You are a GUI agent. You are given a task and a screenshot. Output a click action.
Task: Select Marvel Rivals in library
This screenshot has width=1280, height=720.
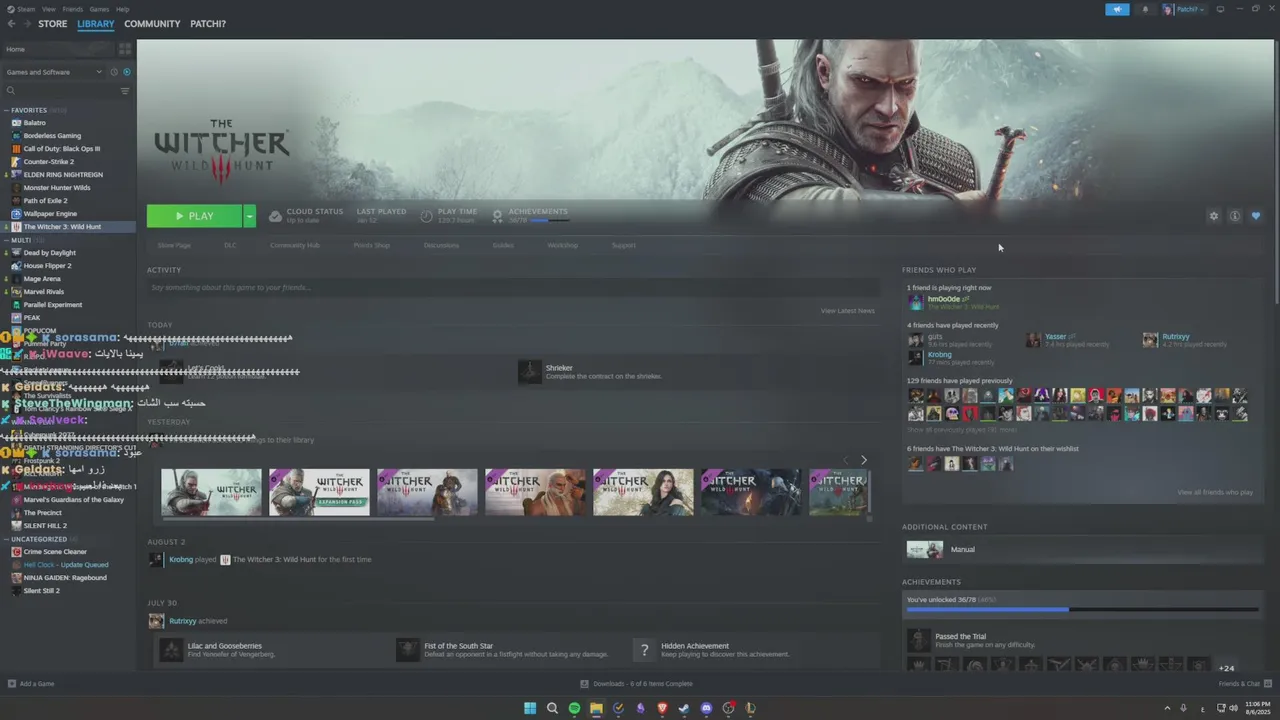click(x=44, y=292)
